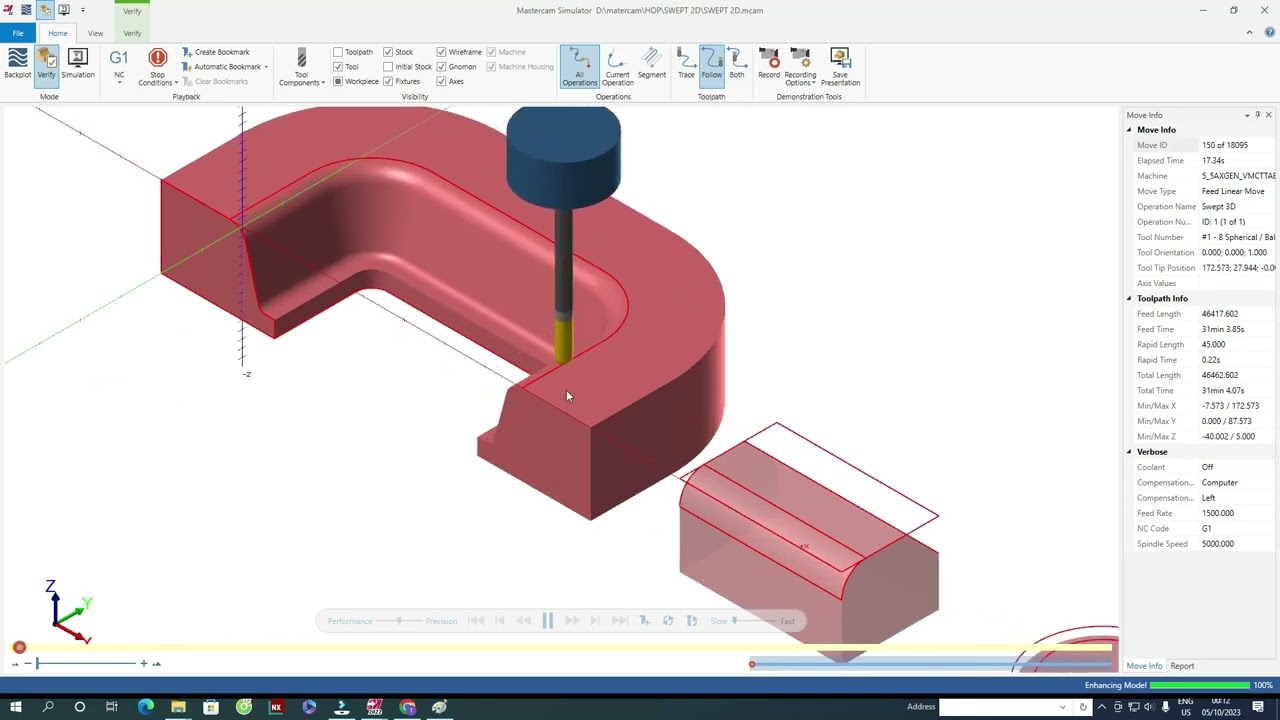The height and width of the screenshot is (720, 1280).
Task: Jump to start of simulation
Action: 476,621
